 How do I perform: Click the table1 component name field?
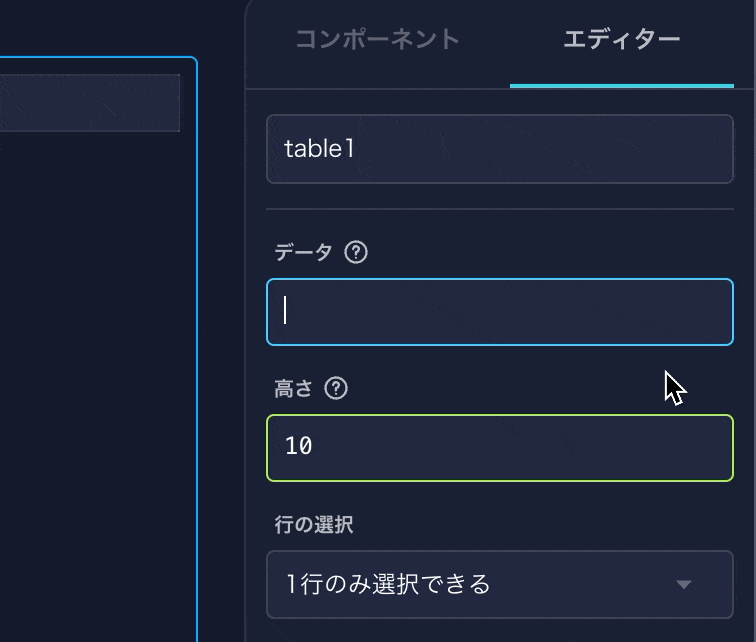coord(499,149)
